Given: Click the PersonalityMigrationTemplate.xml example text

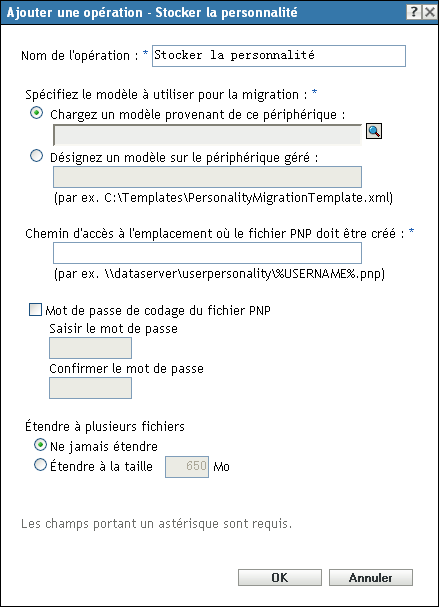Looking at the screenshot, I should tap(223, 198).
